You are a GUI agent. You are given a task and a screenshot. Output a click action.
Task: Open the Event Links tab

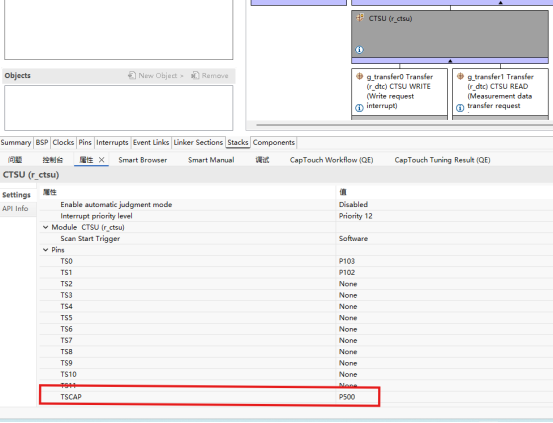point(151,143)
